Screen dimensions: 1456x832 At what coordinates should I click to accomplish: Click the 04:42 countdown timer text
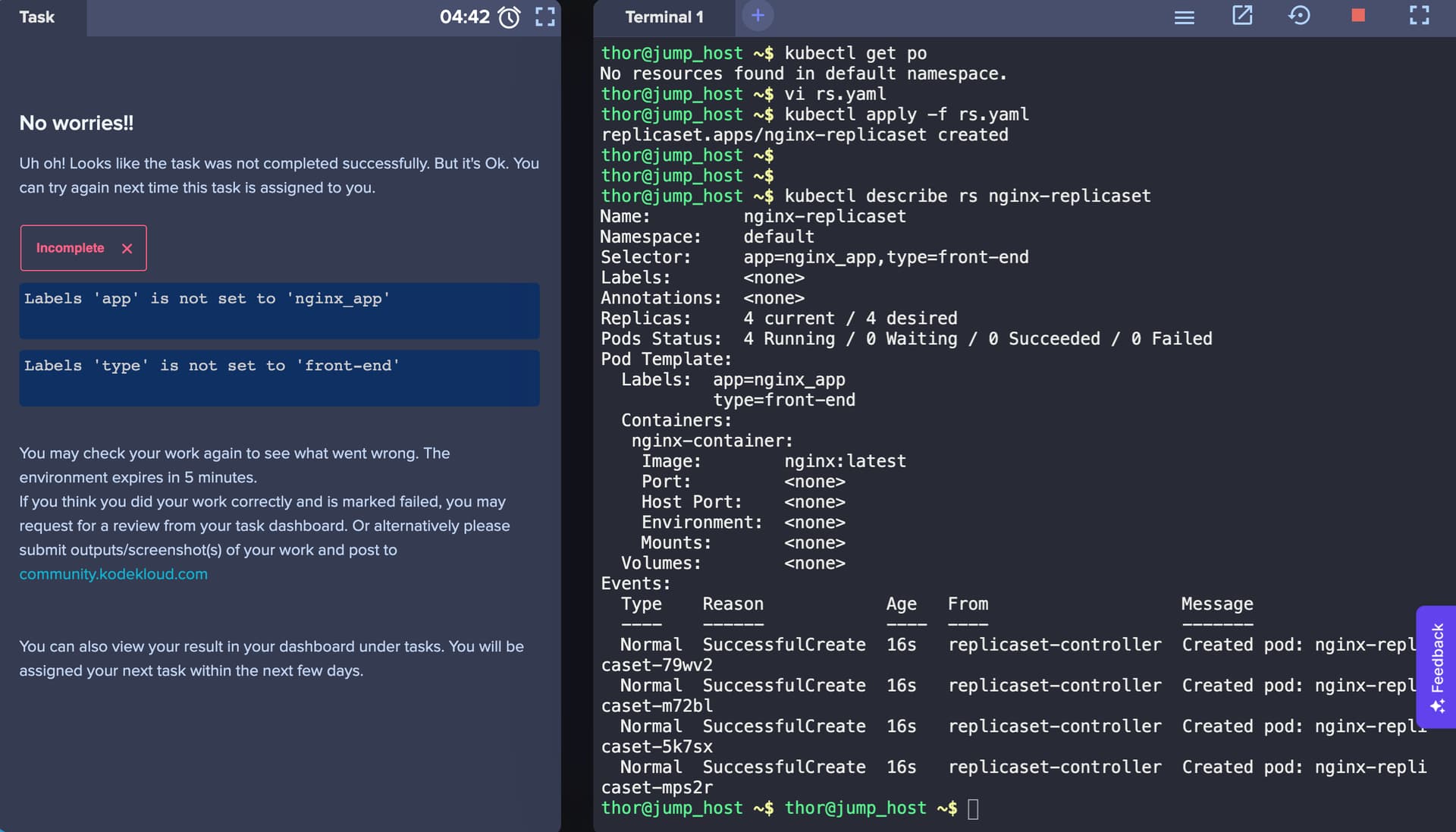coord(464,17)
